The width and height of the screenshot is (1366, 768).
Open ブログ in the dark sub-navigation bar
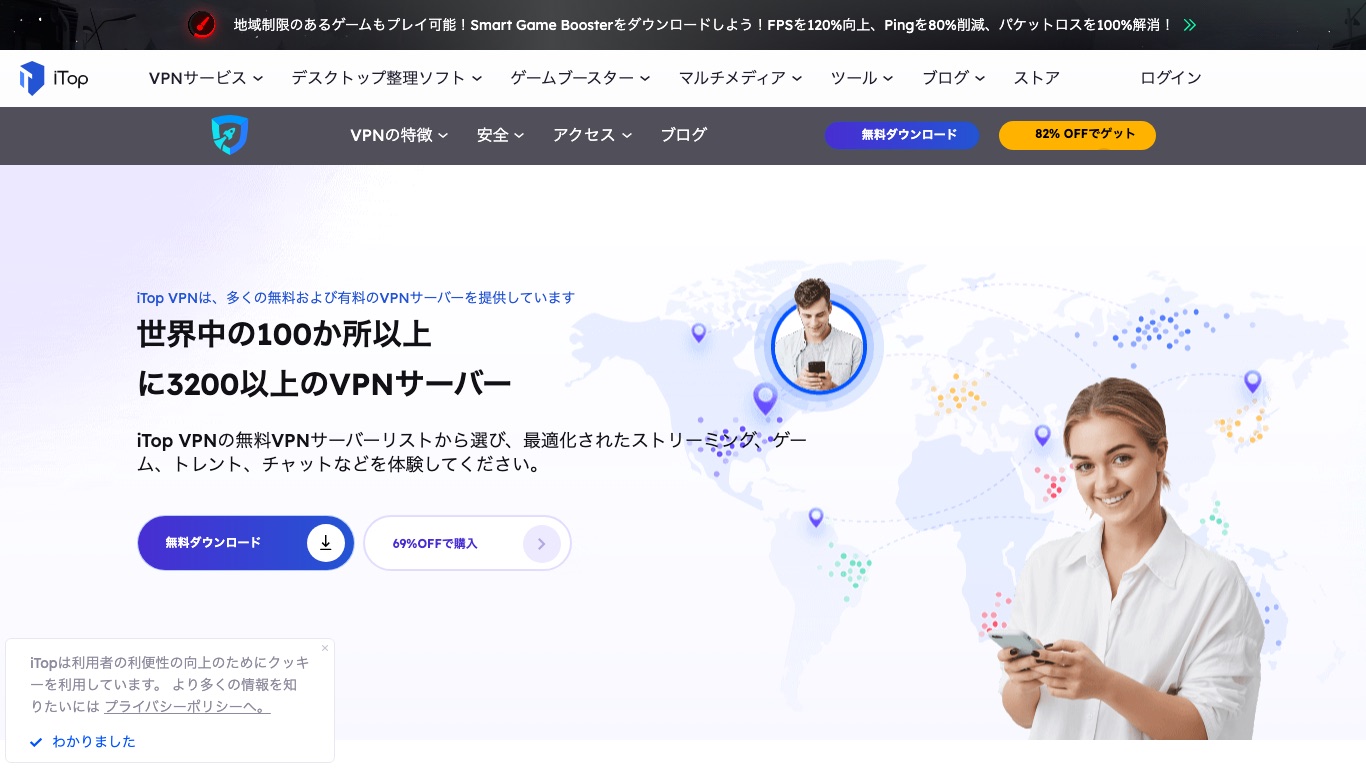tap(684, 135)
